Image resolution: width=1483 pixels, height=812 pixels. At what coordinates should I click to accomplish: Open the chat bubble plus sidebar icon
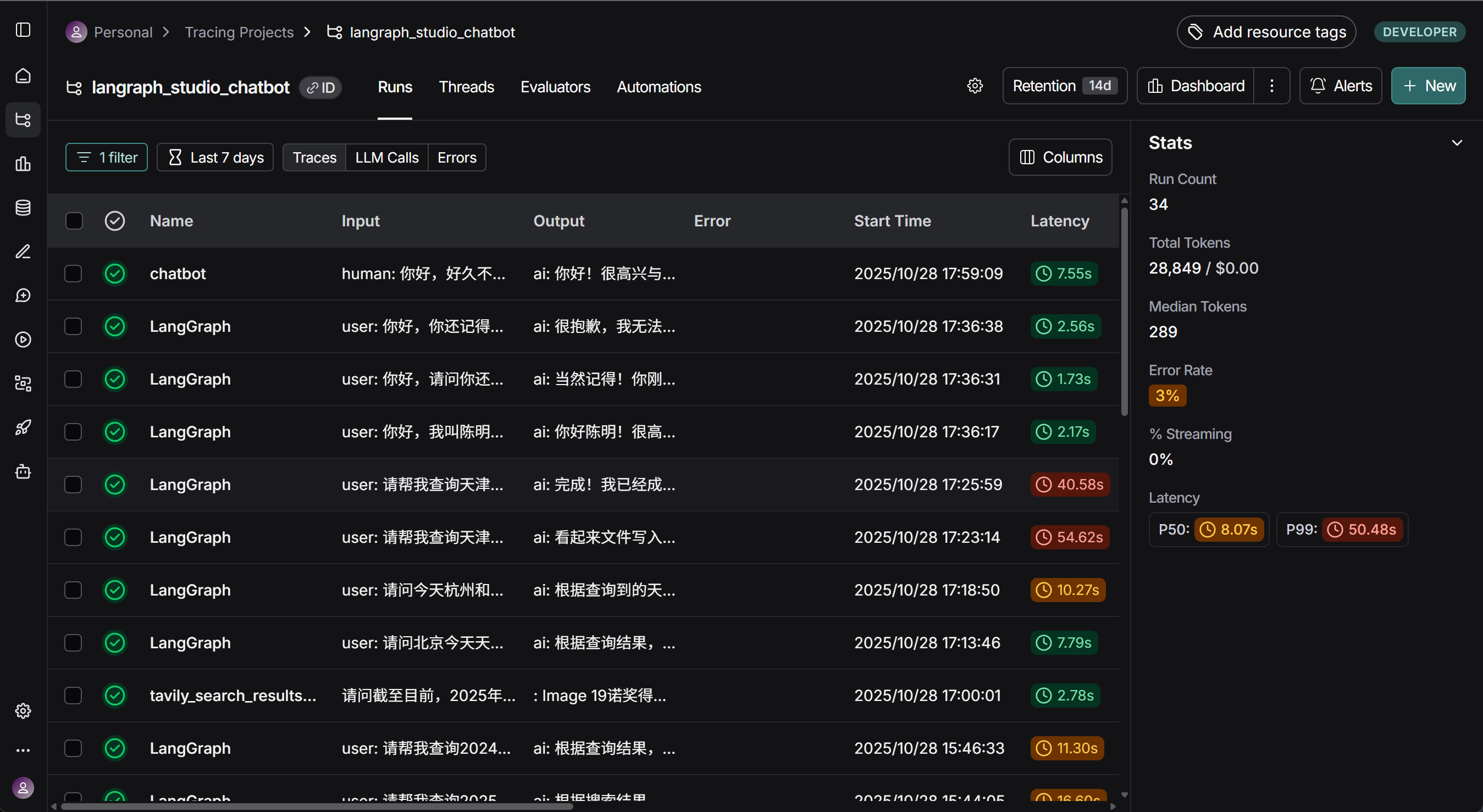(x=23, y=295)
